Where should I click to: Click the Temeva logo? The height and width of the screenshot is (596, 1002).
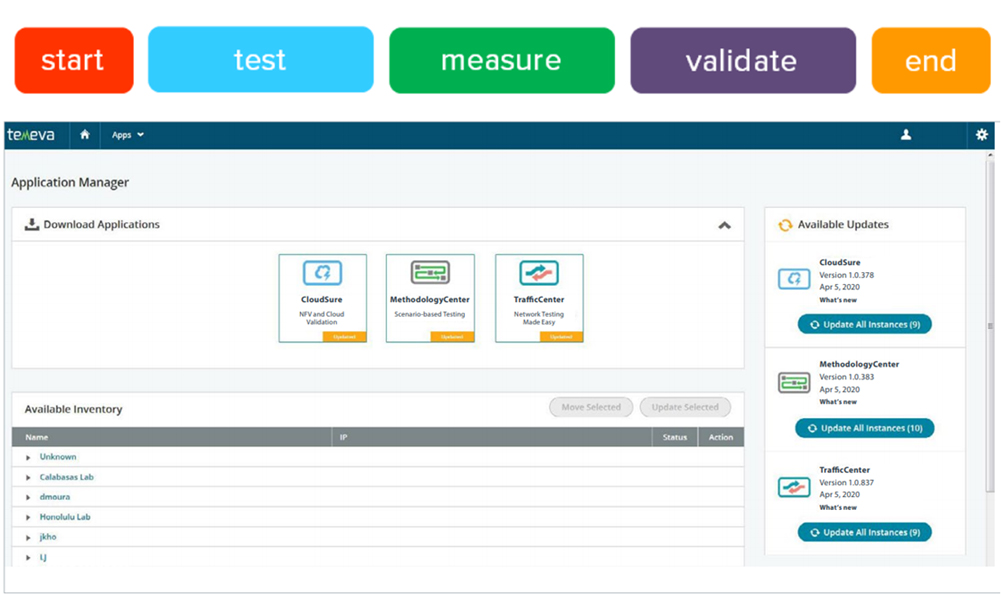(x=31, y=135)
